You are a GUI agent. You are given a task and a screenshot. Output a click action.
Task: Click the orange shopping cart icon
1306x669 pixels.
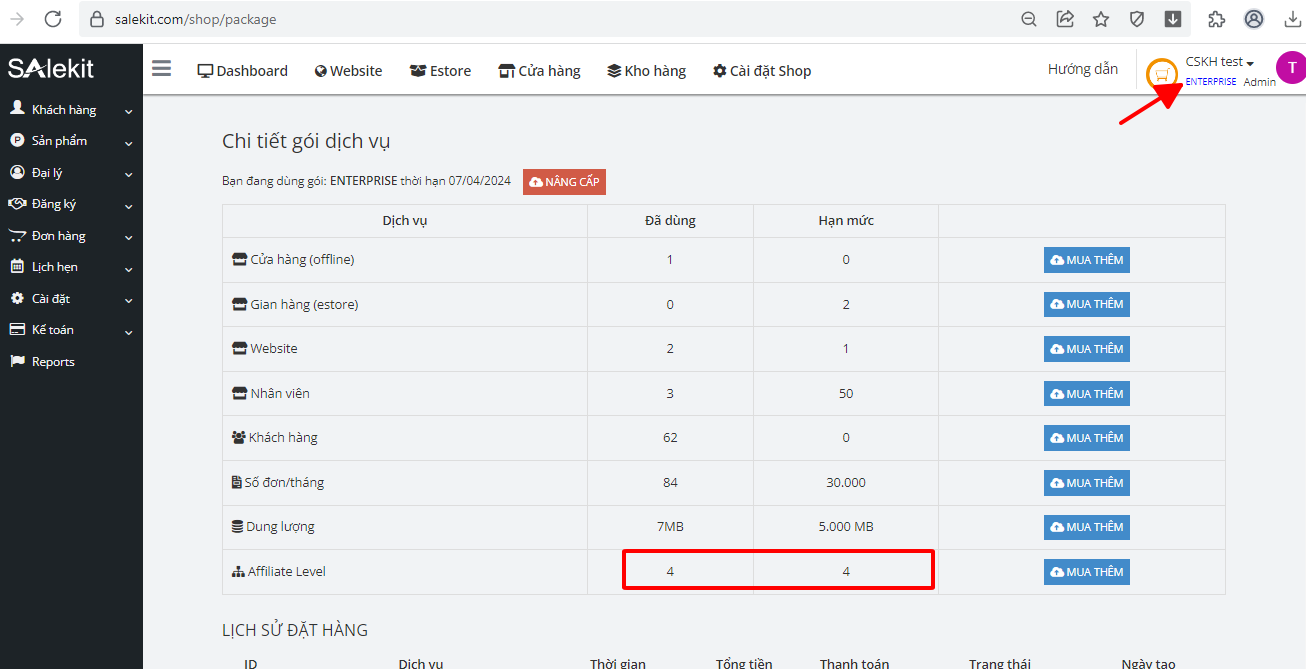pyautogui.click(x=1161, y=74)
